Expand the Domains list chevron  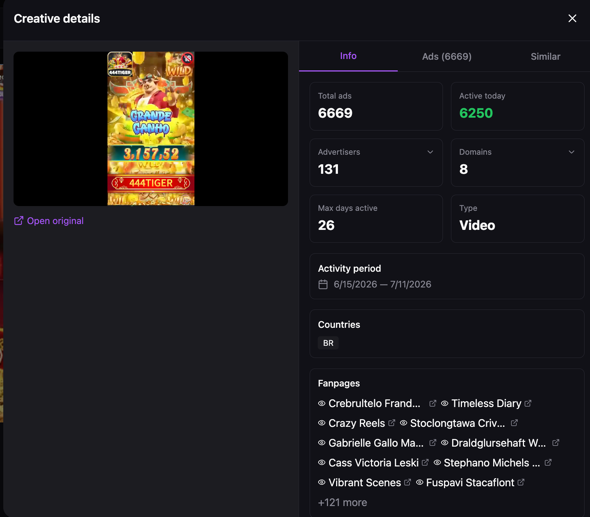point(571,152)
